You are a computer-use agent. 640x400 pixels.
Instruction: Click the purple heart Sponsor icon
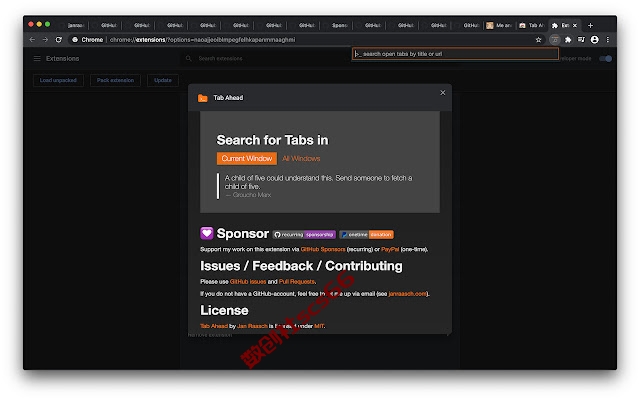207,233
